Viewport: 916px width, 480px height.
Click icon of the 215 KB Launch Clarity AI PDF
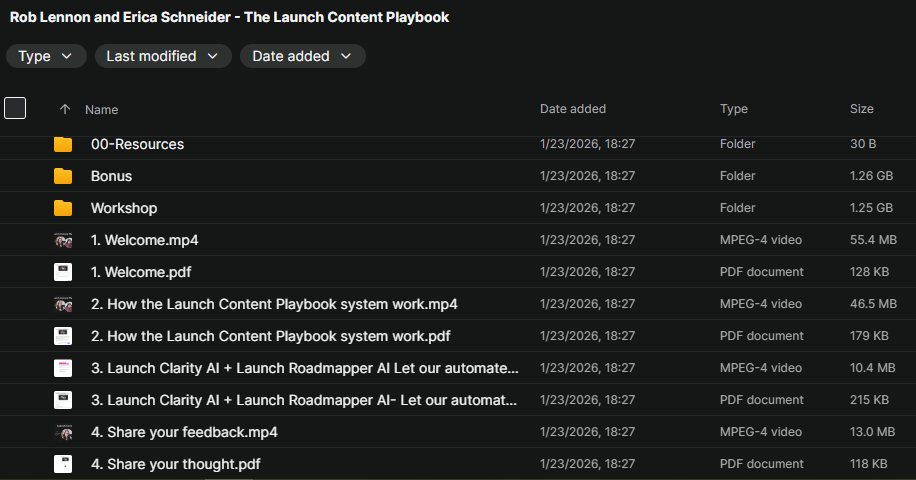pos(63,400)
